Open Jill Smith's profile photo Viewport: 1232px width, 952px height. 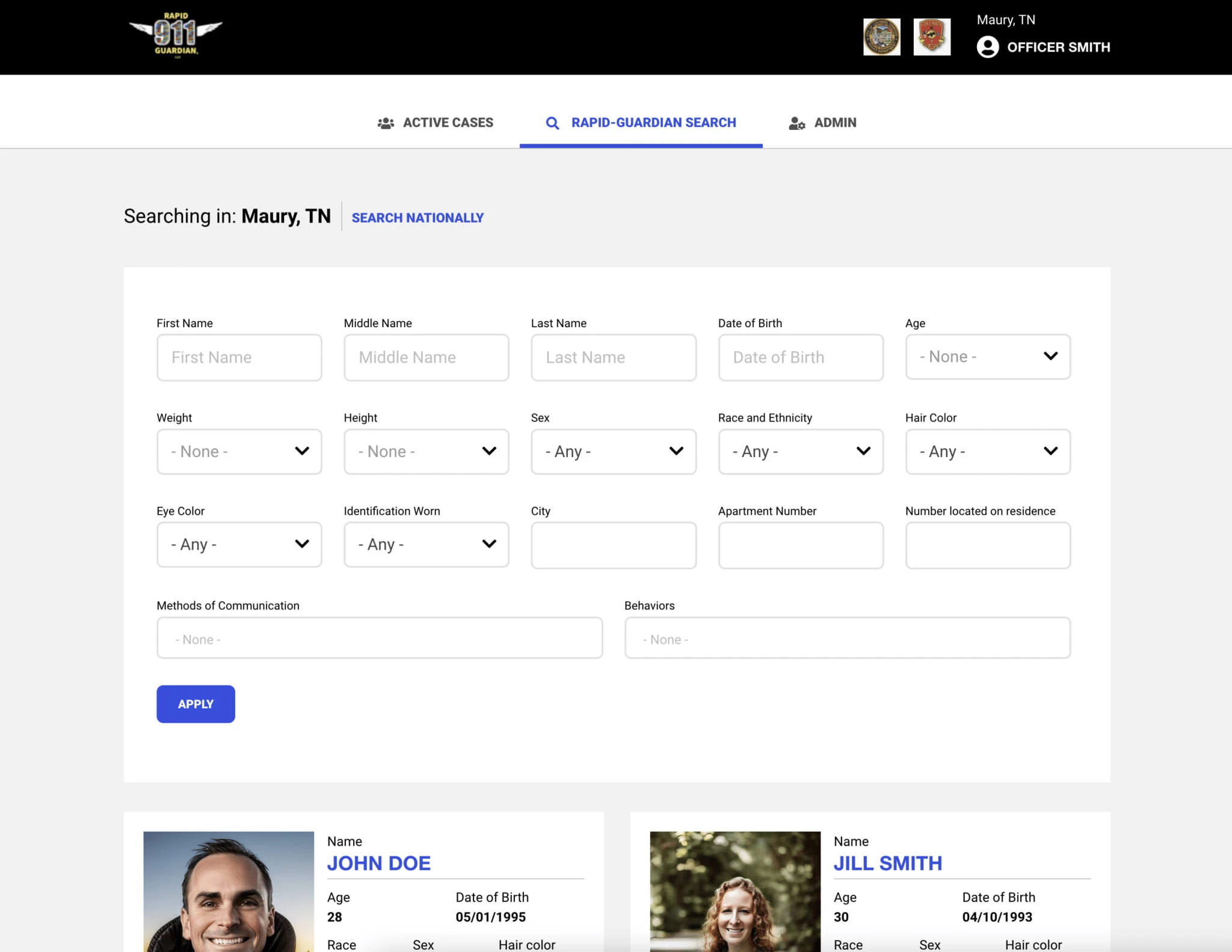pos(735,891)
